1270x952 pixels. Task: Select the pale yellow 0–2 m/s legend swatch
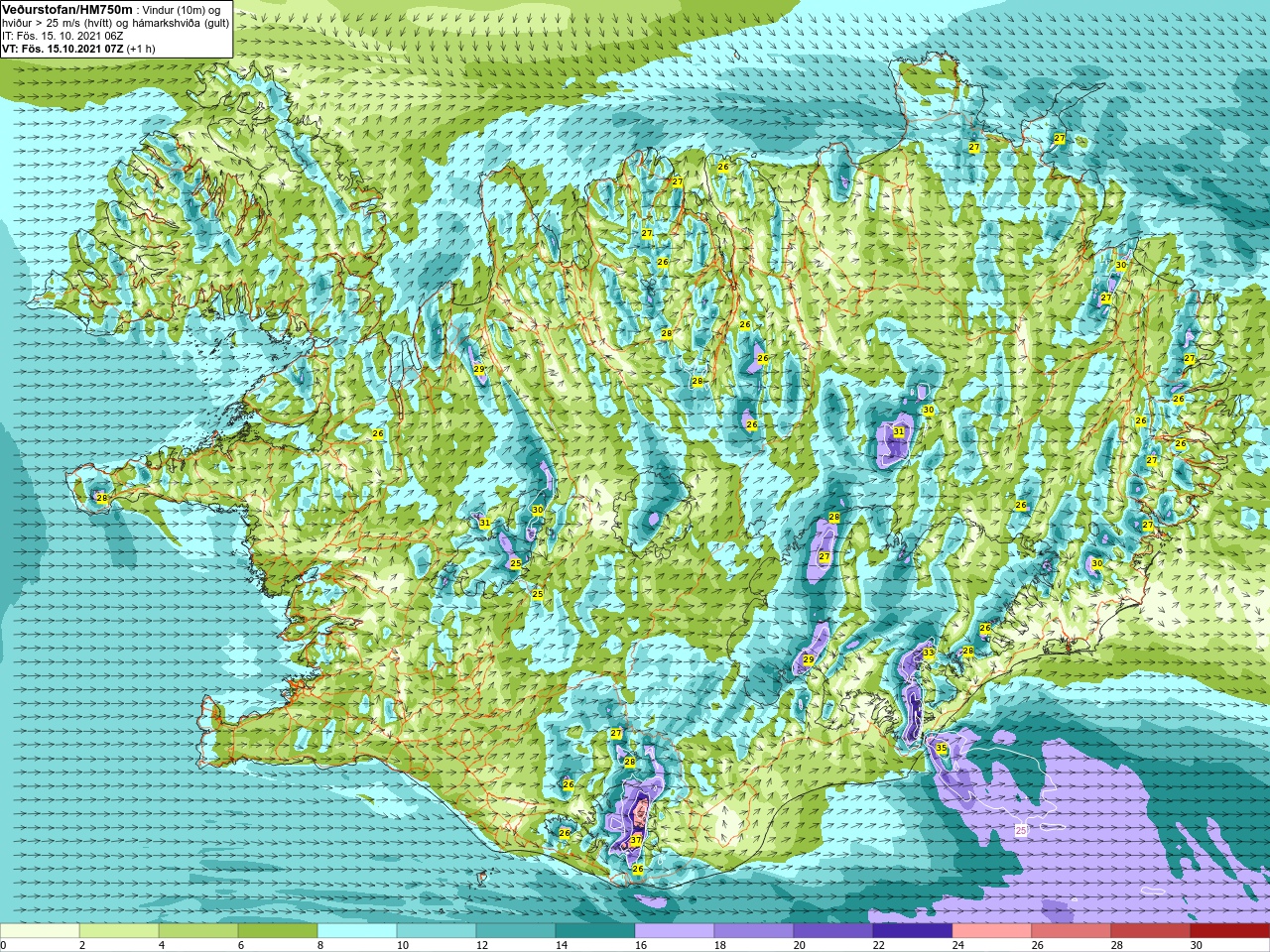point(40,931)
